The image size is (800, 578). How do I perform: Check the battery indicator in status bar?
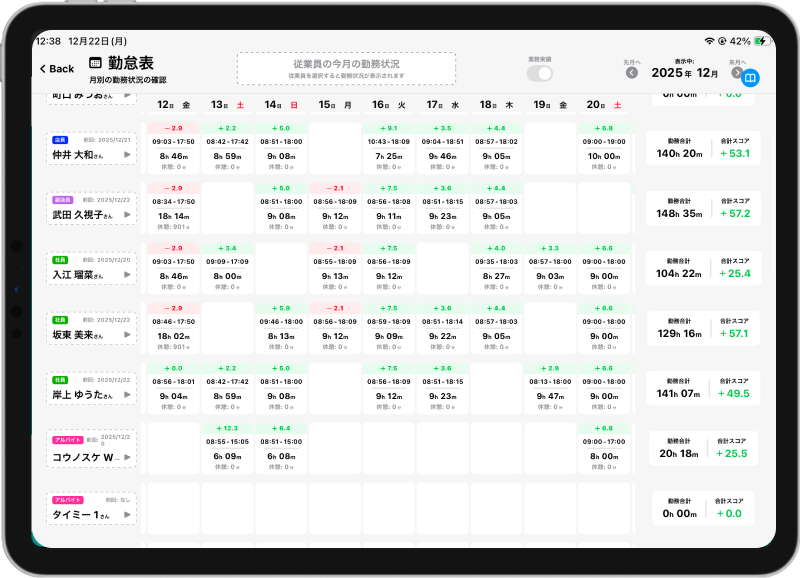point(760,41)
